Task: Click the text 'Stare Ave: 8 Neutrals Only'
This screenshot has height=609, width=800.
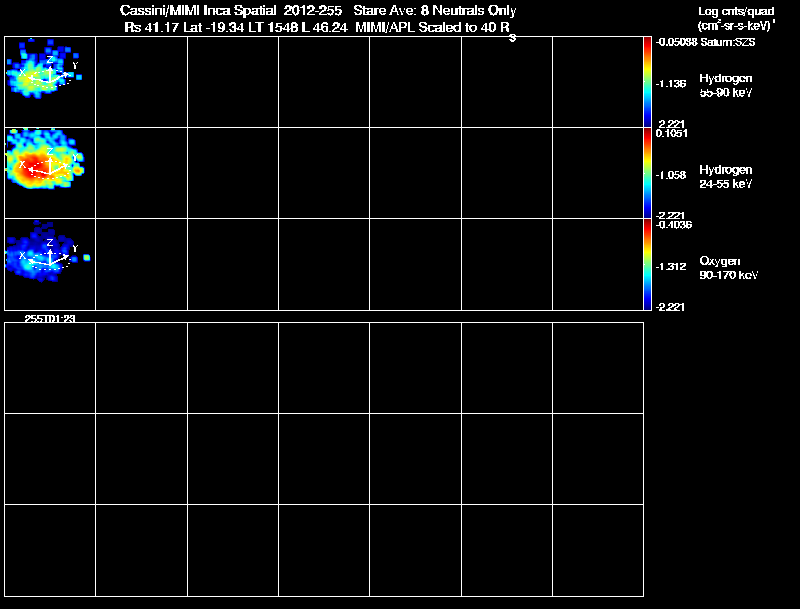Action: [x=435, y=10]
